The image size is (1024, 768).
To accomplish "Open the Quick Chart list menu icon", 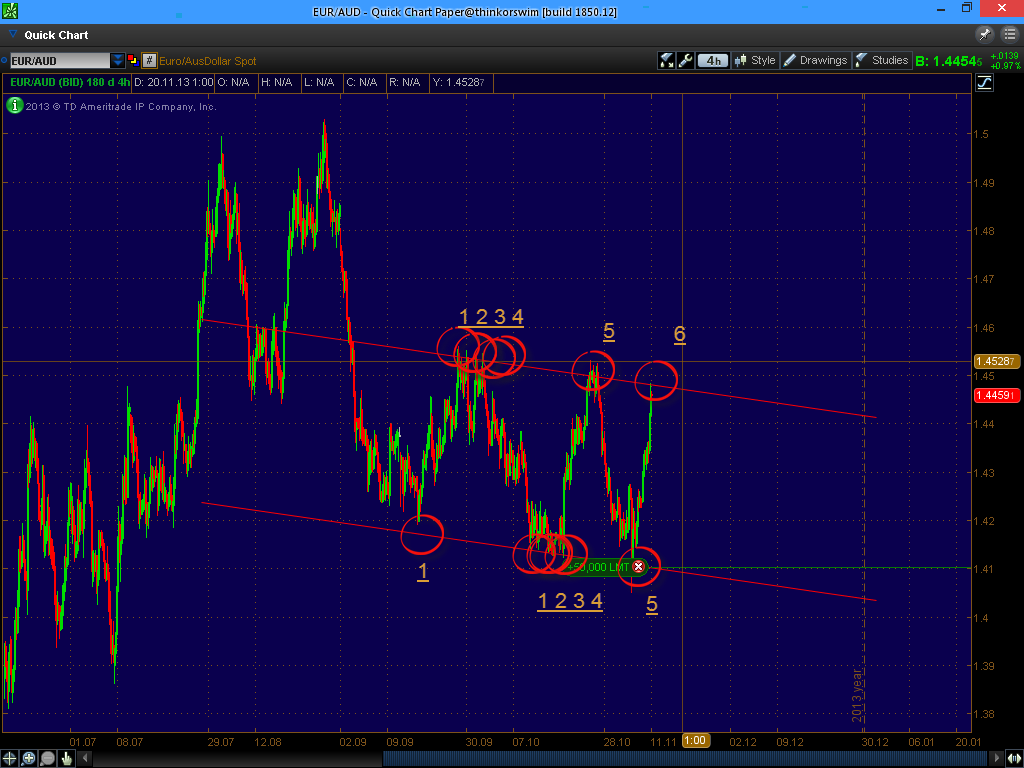I will (x=1010, y=34).
